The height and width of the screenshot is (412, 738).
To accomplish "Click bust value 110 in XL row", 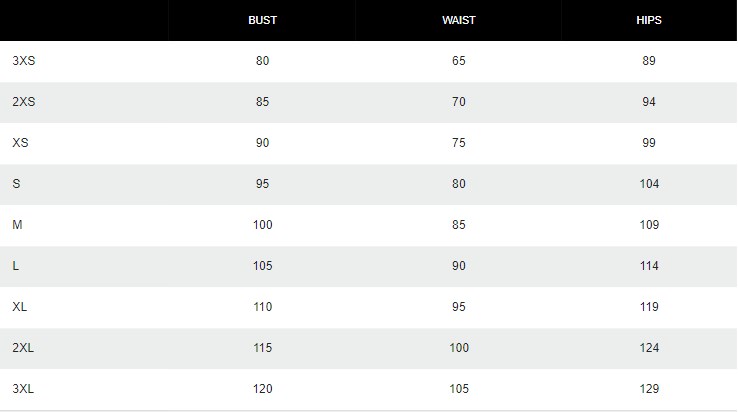I will tap(263, 307).
